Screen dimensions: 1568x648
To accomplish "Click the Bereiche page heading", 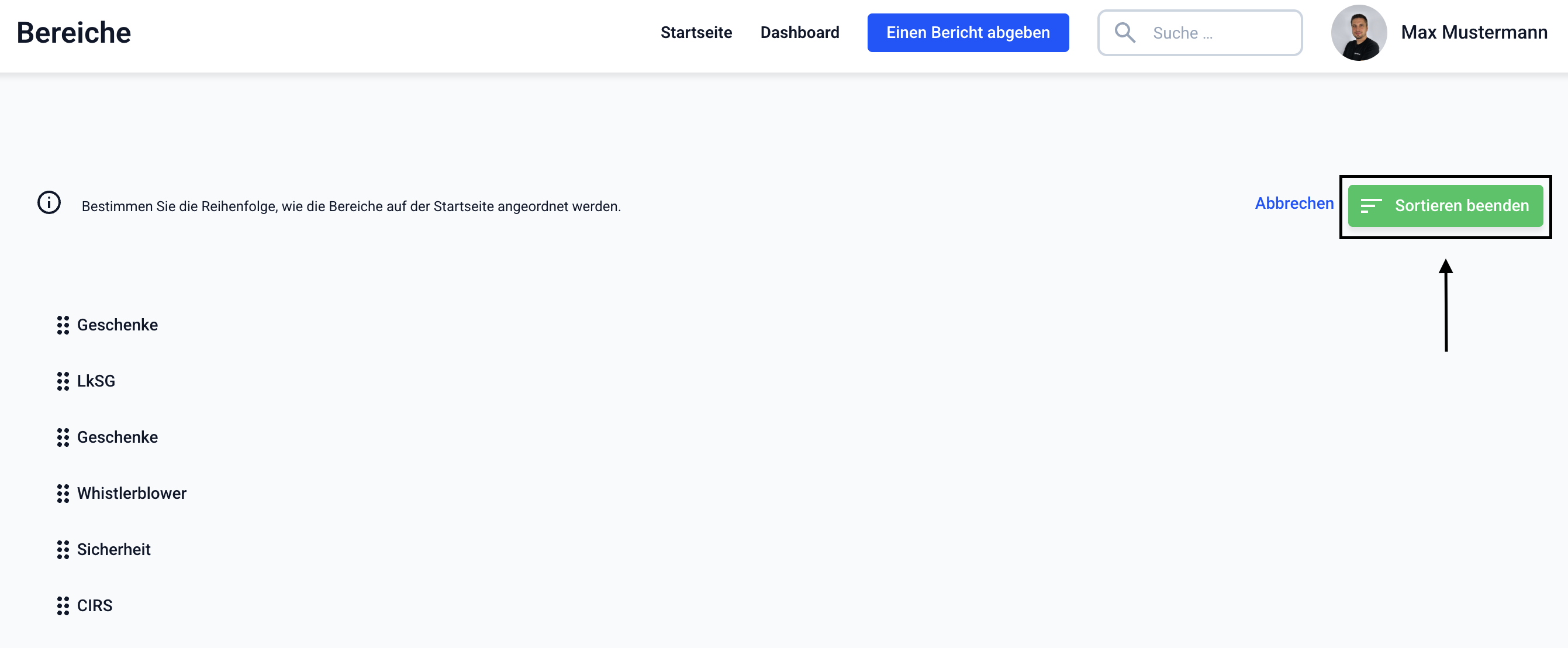I will [74, 33].
